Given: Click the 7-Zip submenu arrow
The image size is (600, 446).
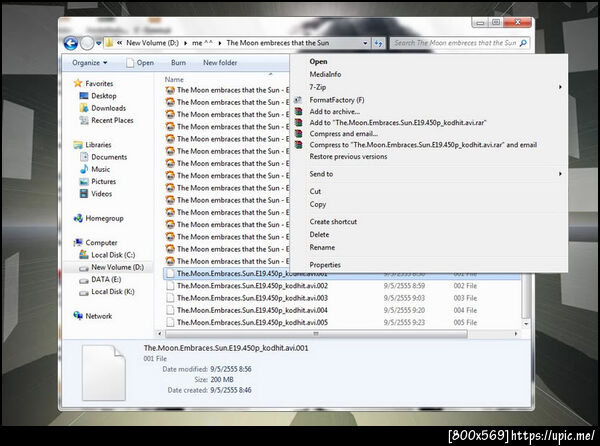Looking at the screenshot, I should (560, 87).
